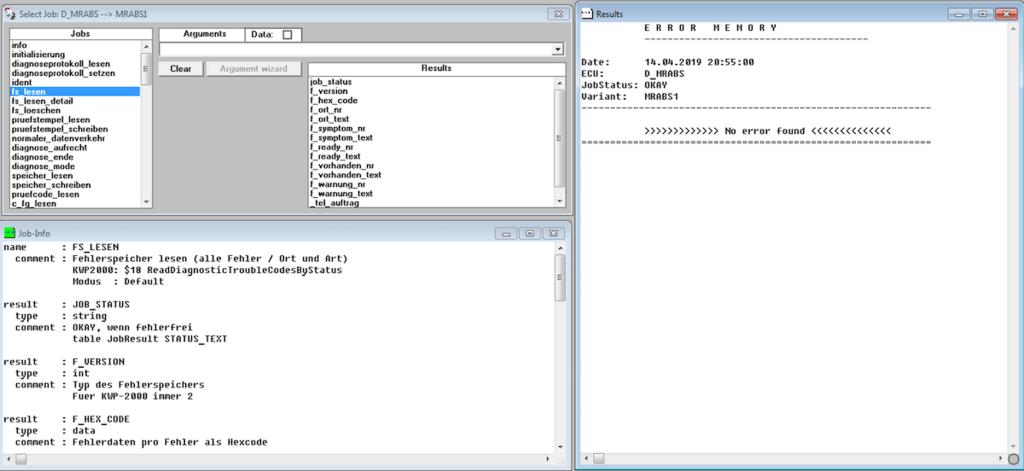Click the Select Job window title icon
Screen dimensions: 1024x471
point(10,14)
